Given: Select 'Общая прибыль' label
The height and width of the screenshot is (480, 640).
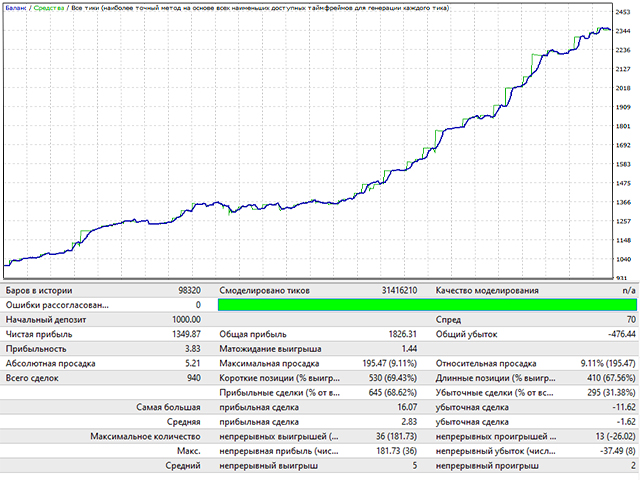Looking at the screenshot, I should [253, 334].
